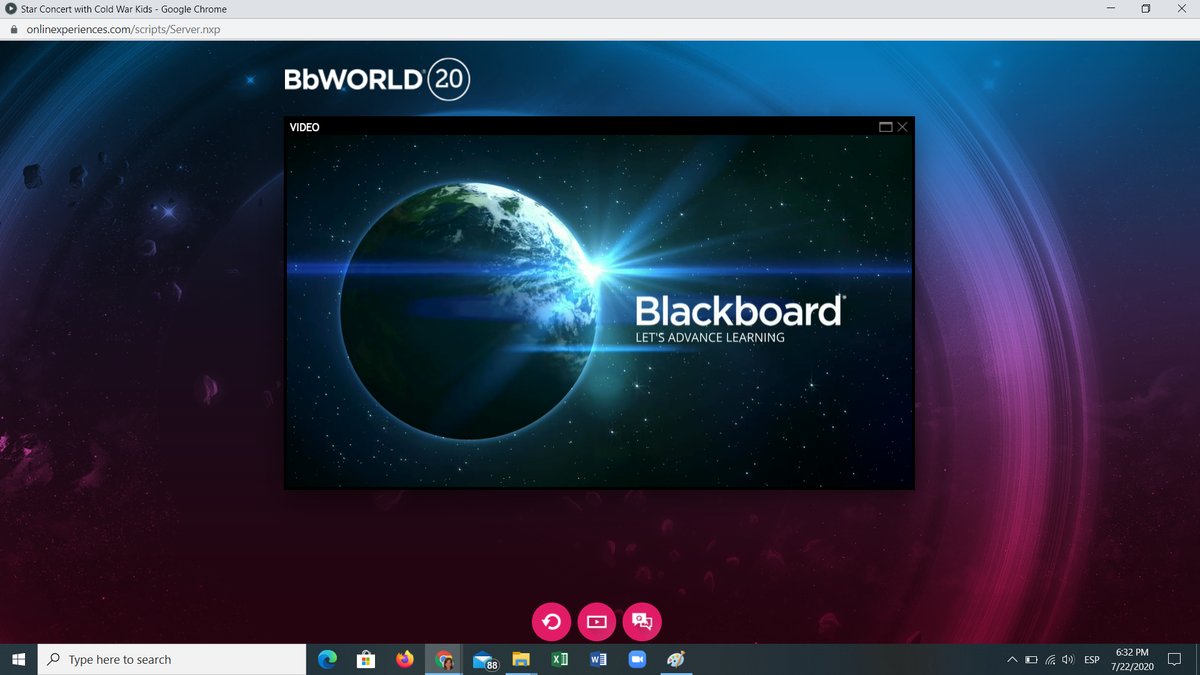
Task: Click the battery status tray icon
Action: coord(1031,660)
